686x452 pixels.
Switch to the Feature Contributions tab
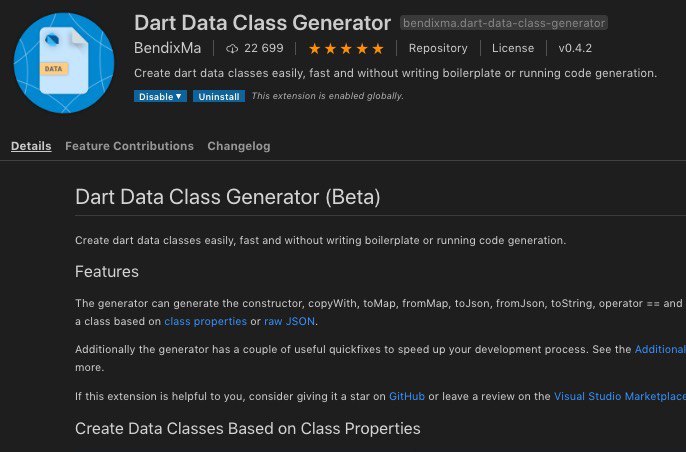pyautogui.click(x=130, y=146)
